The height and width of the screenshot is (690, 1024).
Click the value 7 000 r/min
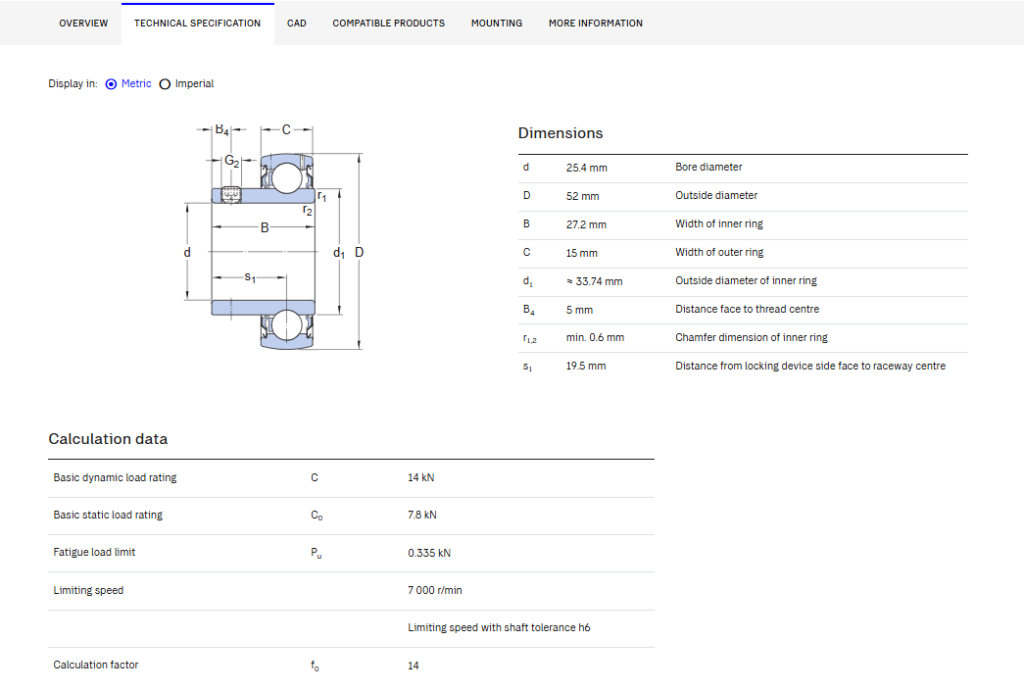[435, 590]
